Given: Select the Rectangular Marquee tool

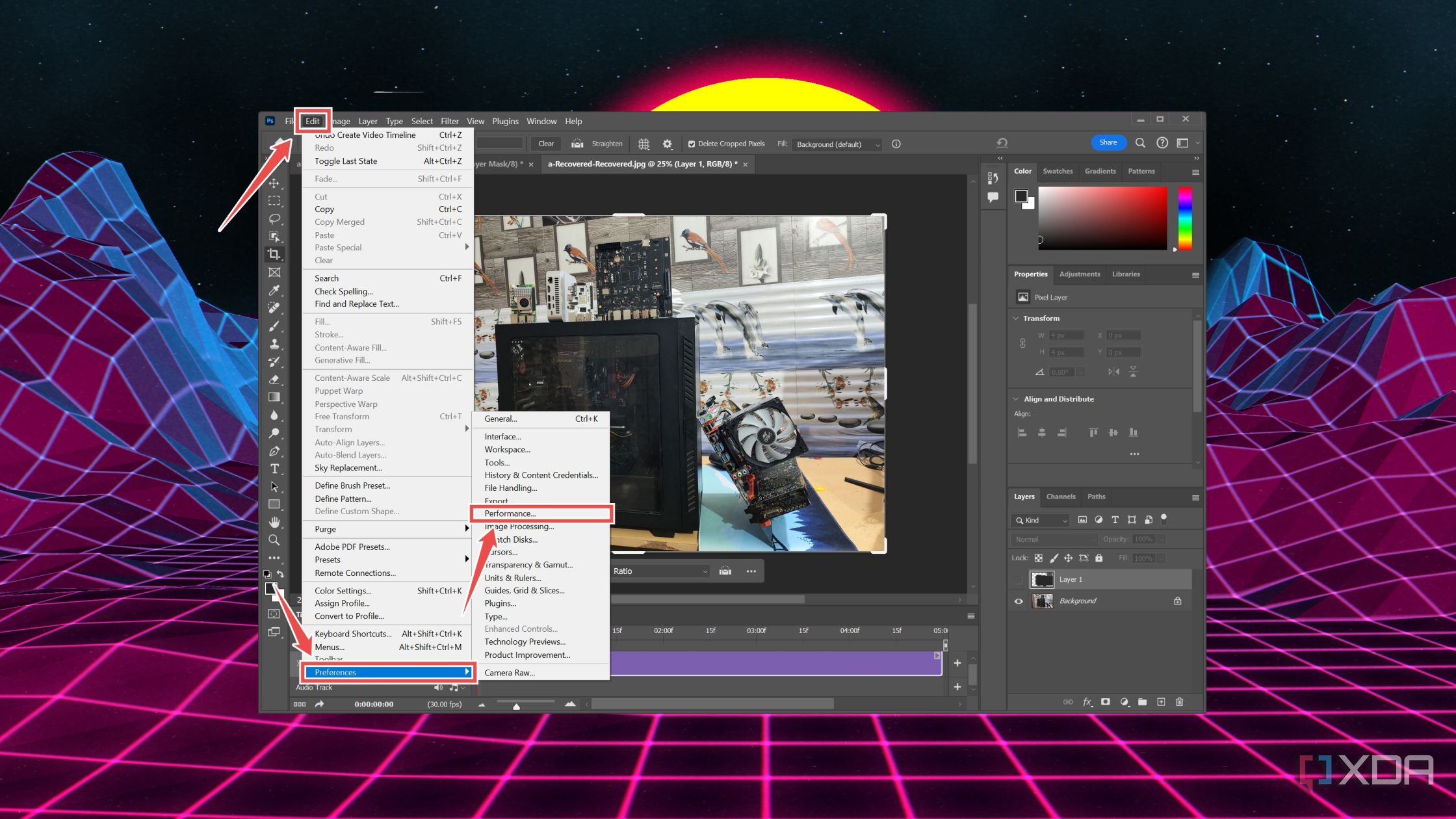Looking at the screenshot, I should click(x=274, y=201).
